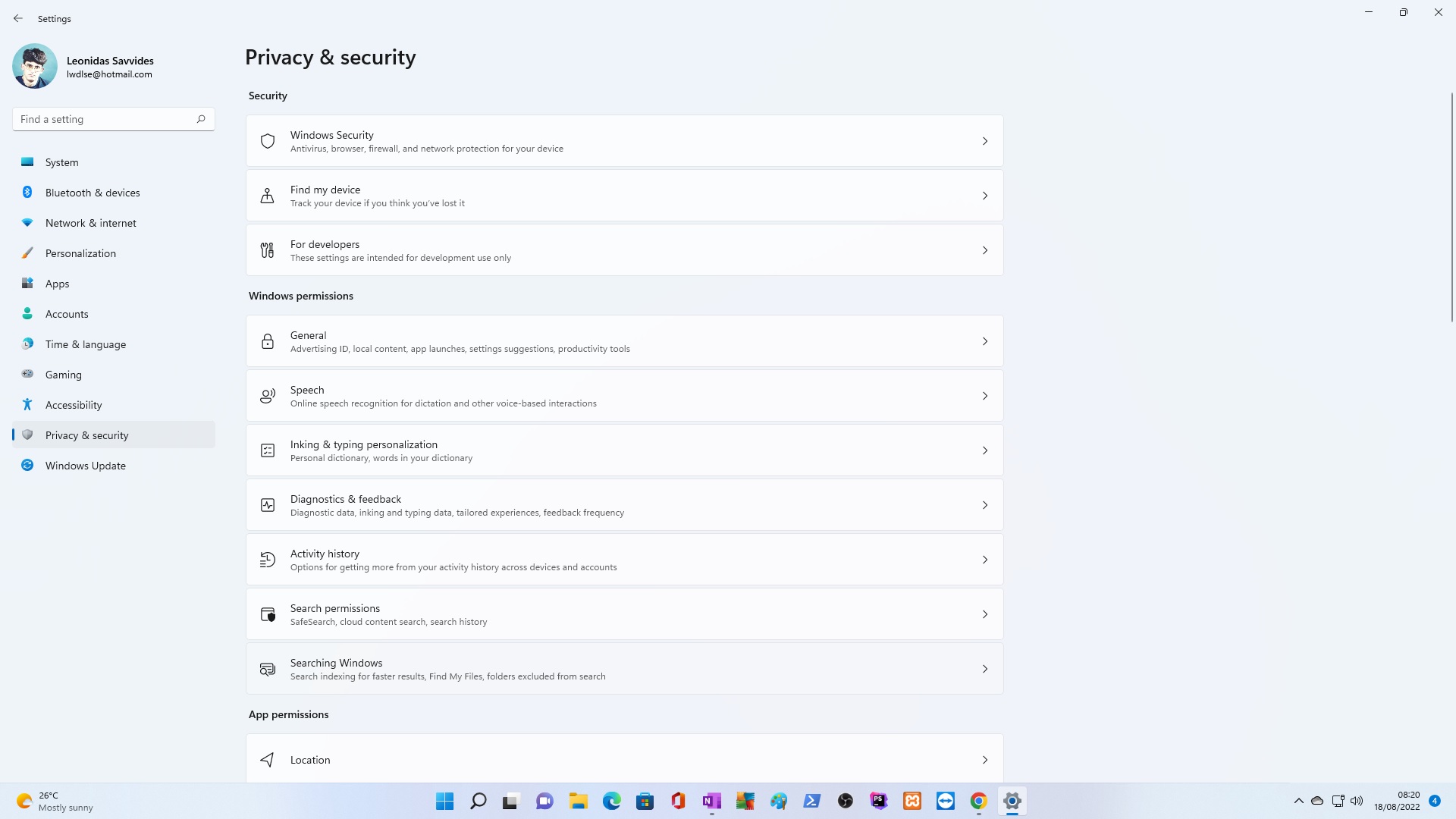Viewport: 1456px width, 819px height.
Task: Launch Microsoft Edge from the taskbar
Action: pyautogui.click(x=612, y=801)
